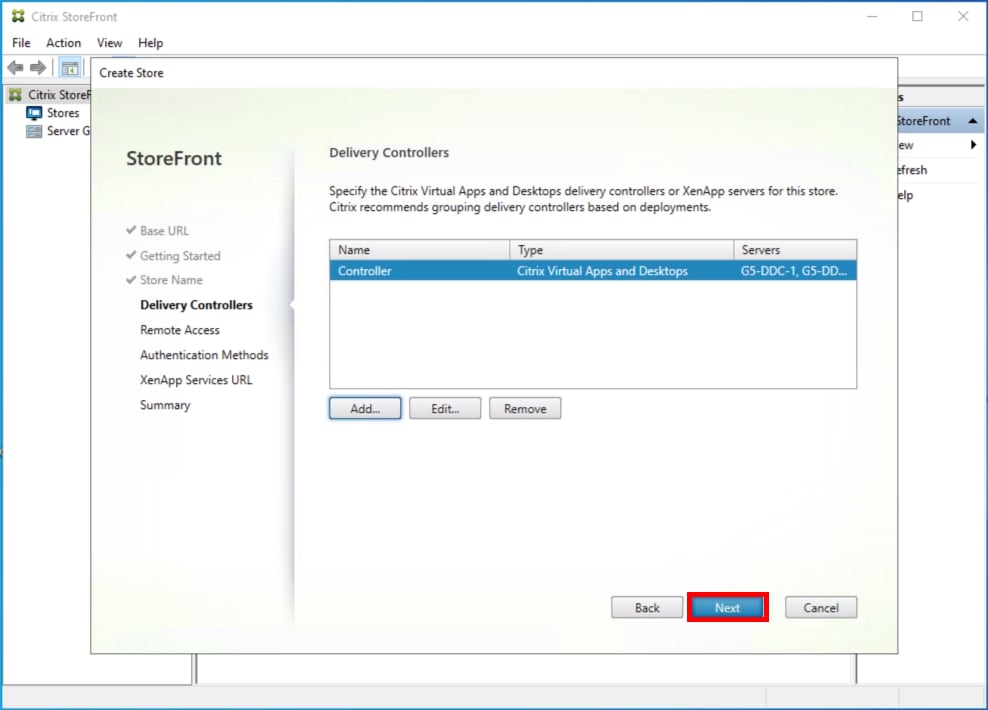Open the Help menu
The image size is (988, 710).
(x=151, y=43)
